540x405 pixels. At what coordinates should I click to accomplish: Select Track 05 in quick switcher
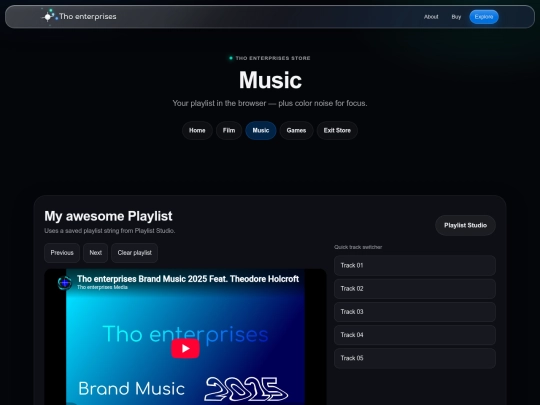pos(415,358)
